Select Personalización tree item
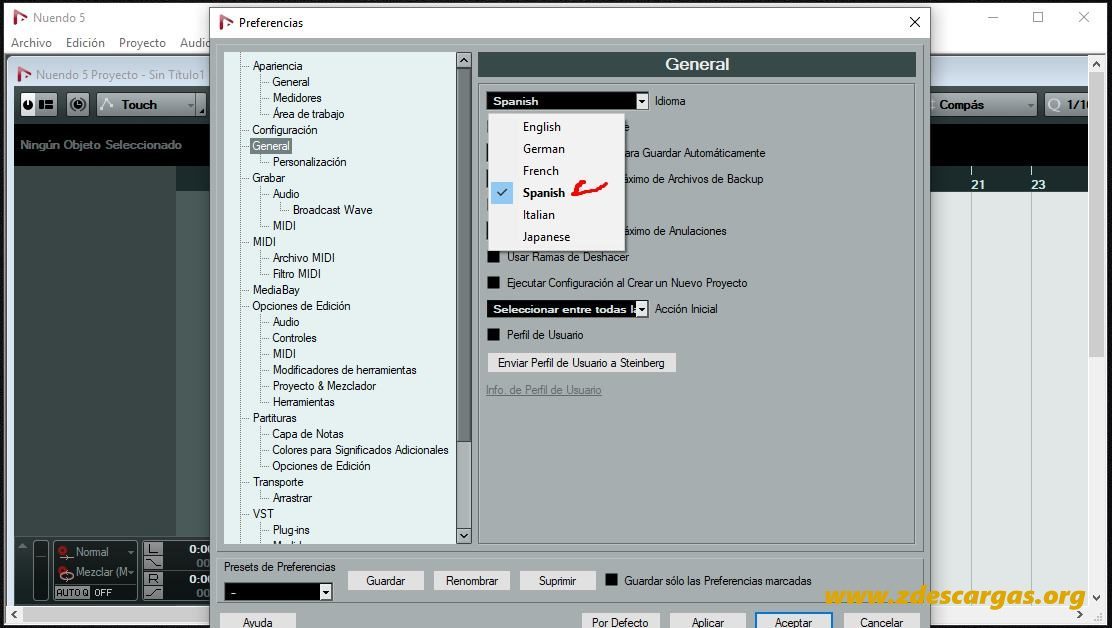The width and height of the screenshot is (1112, 628). point(309,162)
